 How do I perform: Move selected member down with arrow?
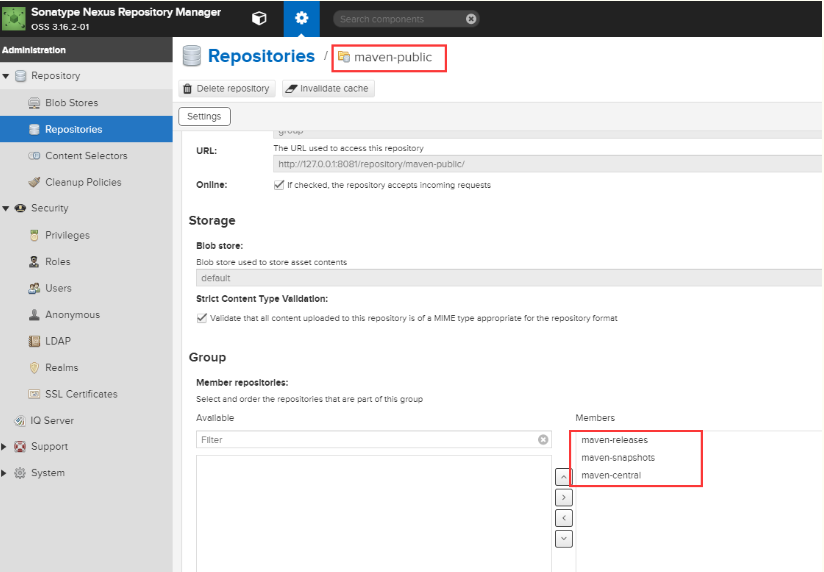point(563,539)
